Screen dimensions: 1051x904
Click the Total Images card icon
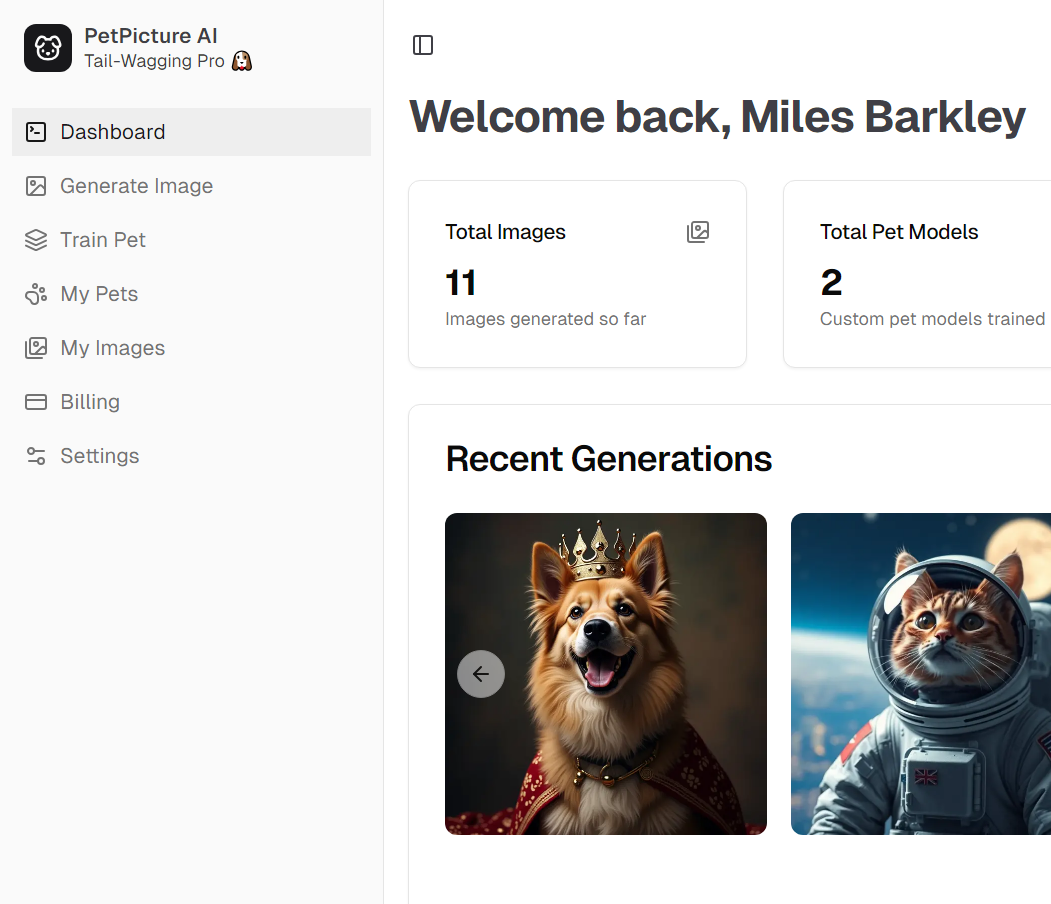(x=698, y=232)
